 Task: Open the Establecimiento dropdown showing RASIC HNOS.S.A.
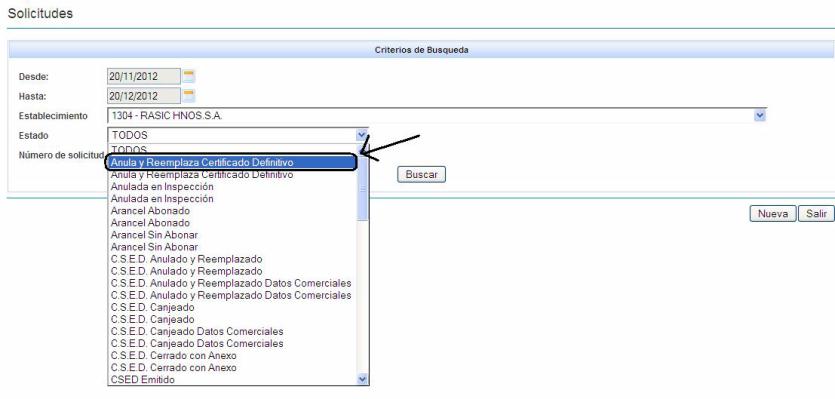437,116
